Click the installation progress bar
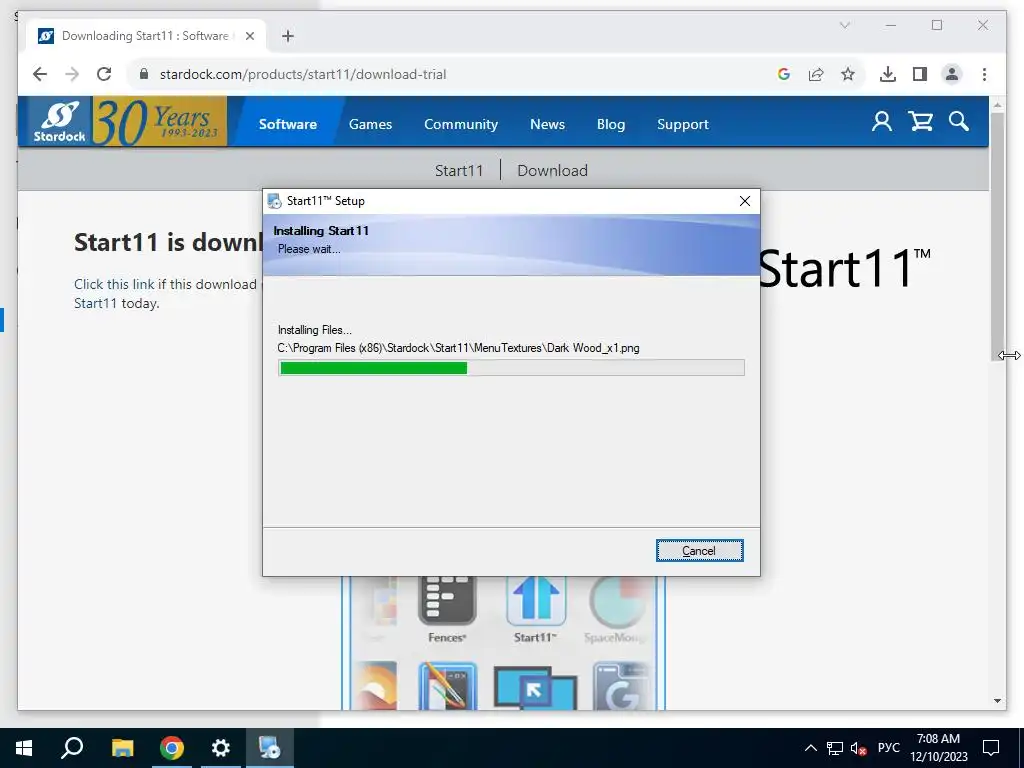Image resolution: width=1024 pixels, height=768 pixels. pos(511,368)
